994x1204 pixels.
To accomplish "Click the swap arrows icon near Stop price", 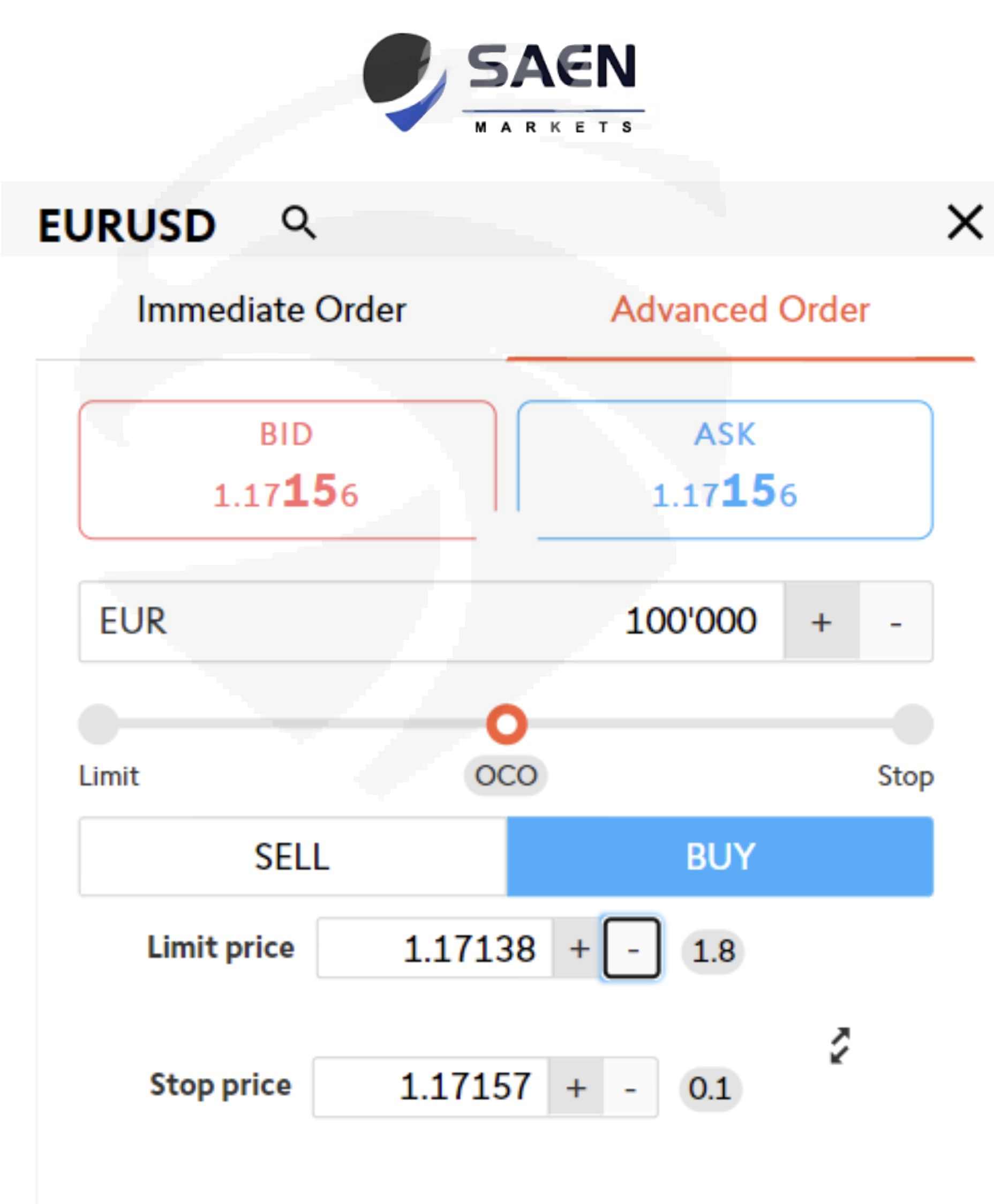I will point(839,1045).
